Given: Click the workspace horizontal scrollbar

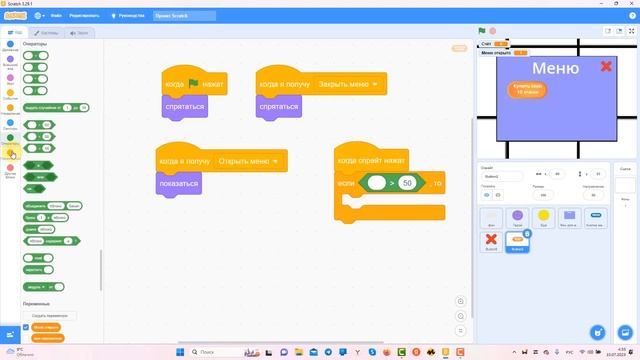Looking at the screenshot, I should point(280,342).
